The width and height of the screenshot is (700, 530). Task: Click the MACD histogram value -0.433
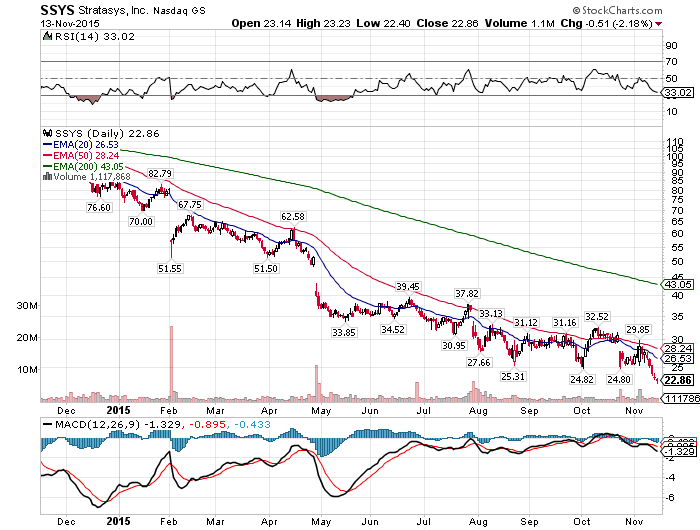click(x=252, y=424)
